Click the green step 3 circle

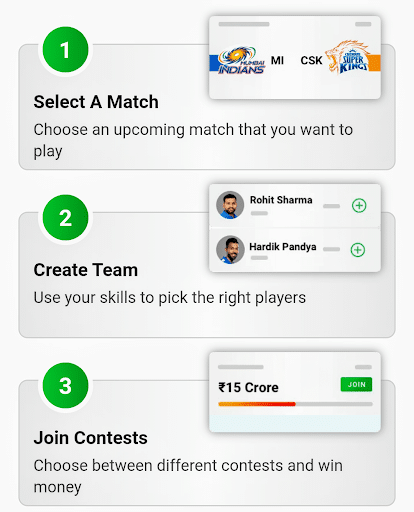65,386
